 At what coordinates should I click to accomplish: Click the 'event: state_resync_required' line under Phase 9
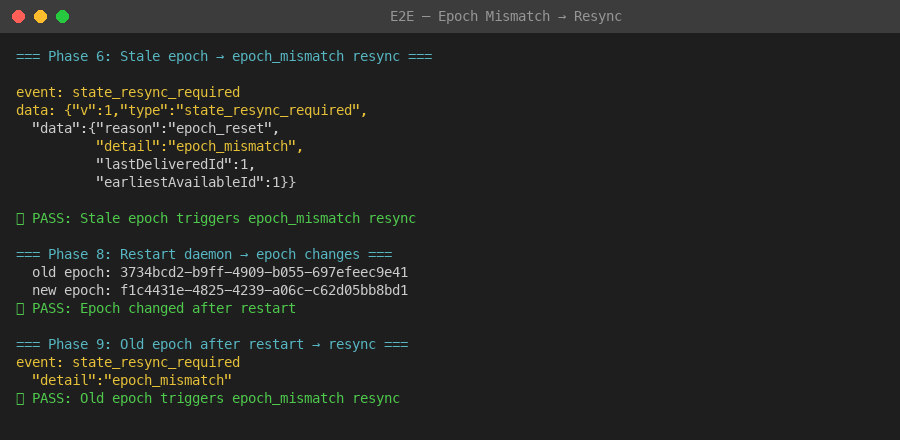(128, 363)
